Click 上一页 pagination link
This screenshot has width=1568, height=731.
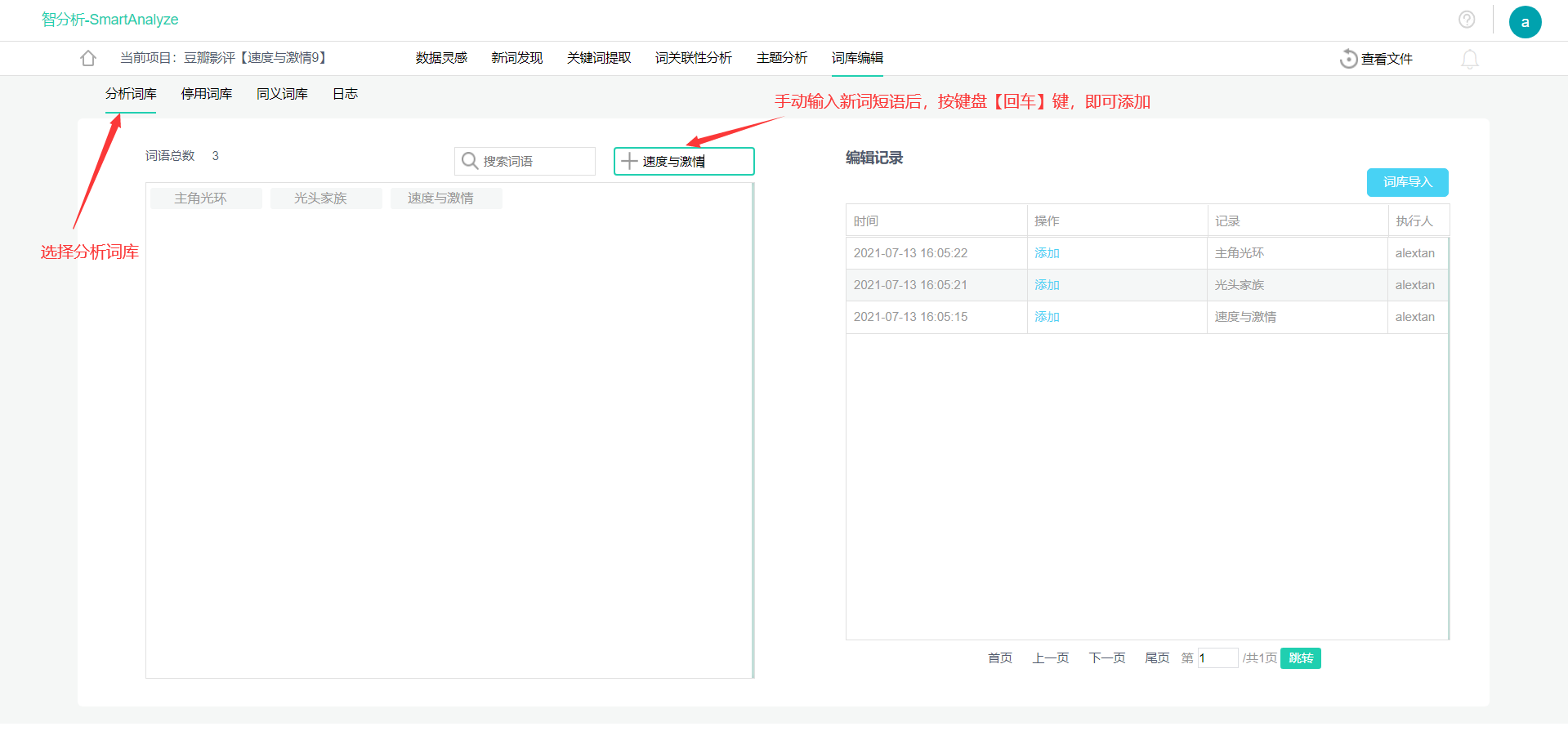[x=1051, y=658]
